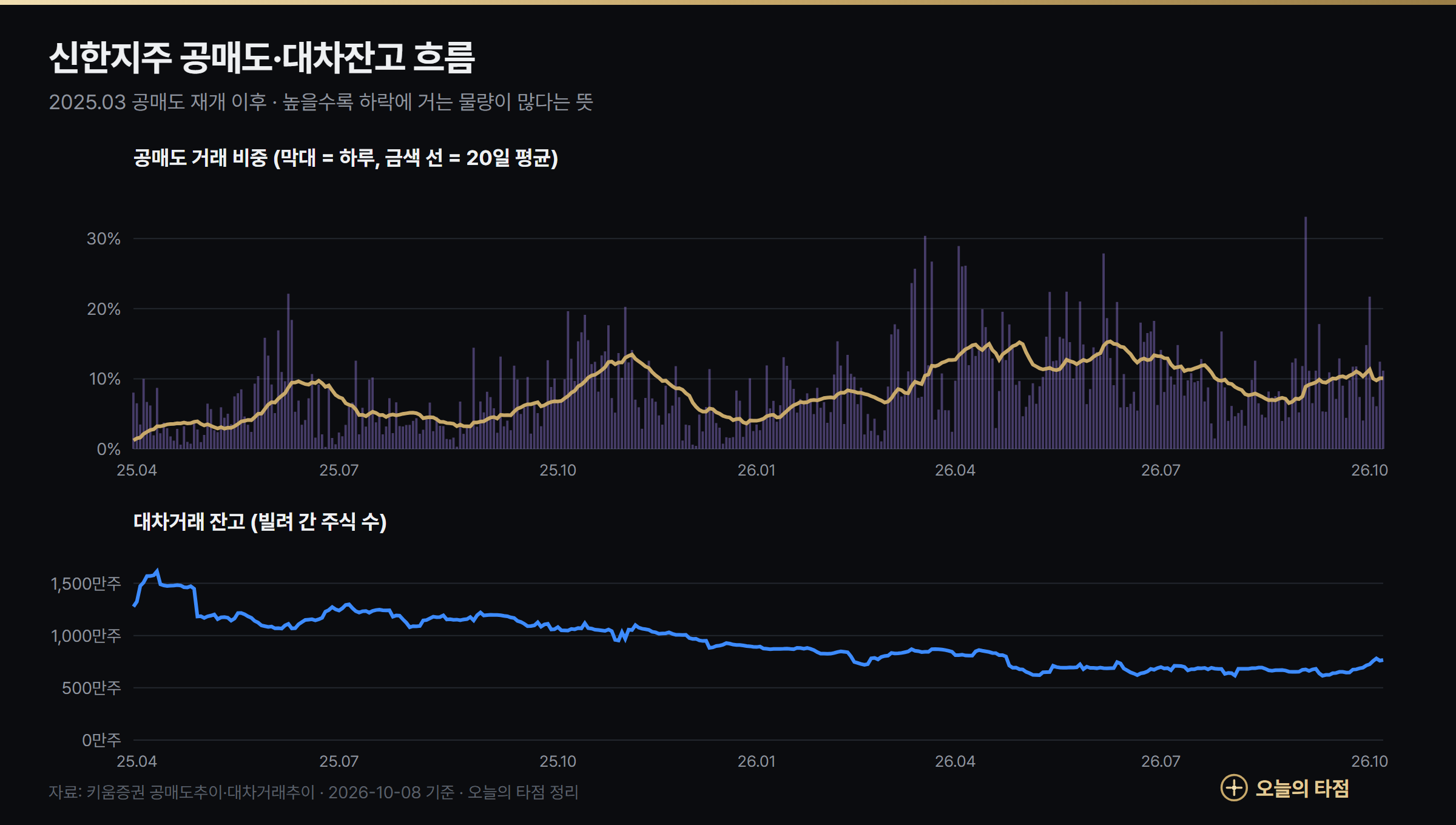Click the main title 신한지주 공매도·대차잔고 흐름
The height and width of the screenshot is (825, 1456).
click(261, 58)
